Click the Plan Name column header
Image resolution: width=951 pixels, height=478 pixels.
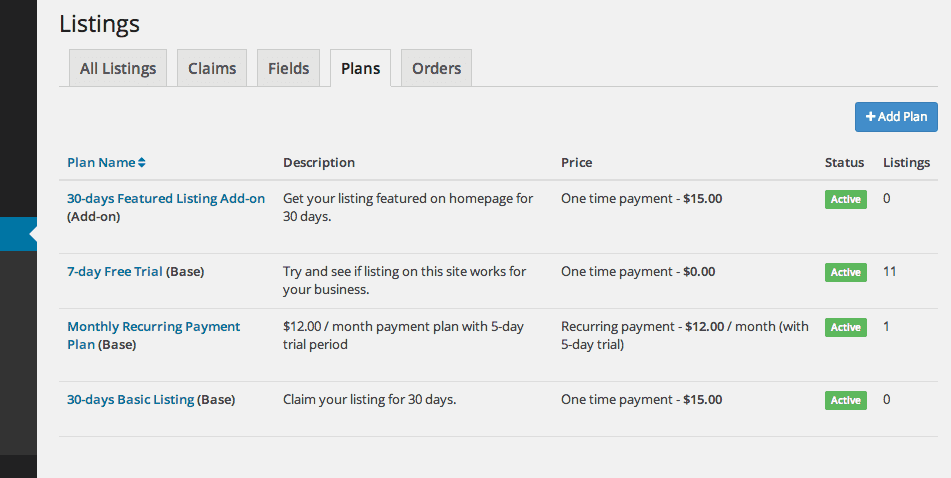[x=101, y=163]
